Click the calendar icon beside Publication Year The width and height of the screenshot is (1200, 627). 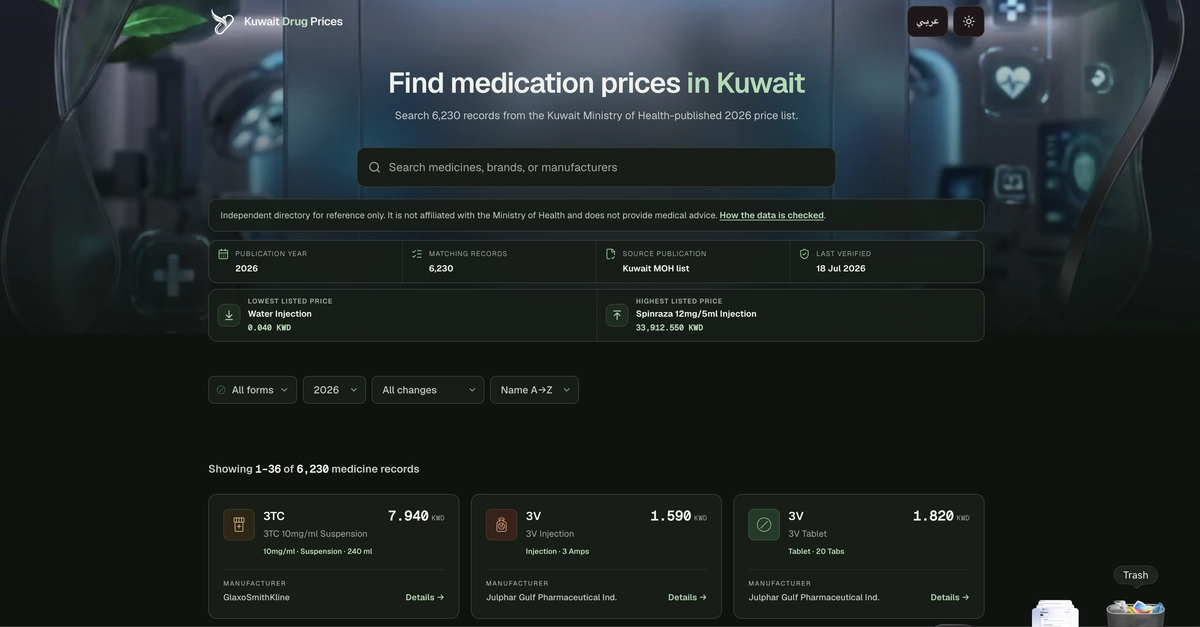[223, 254]
